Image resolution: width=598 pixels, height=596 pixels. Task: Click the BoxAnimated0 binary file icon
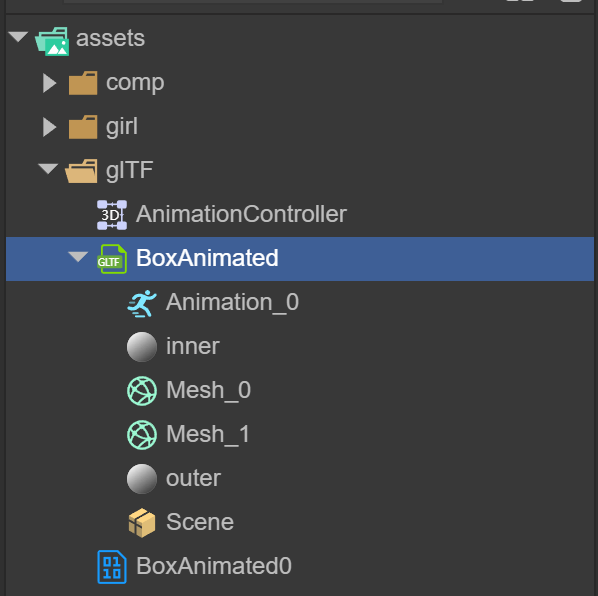point(111,567)
